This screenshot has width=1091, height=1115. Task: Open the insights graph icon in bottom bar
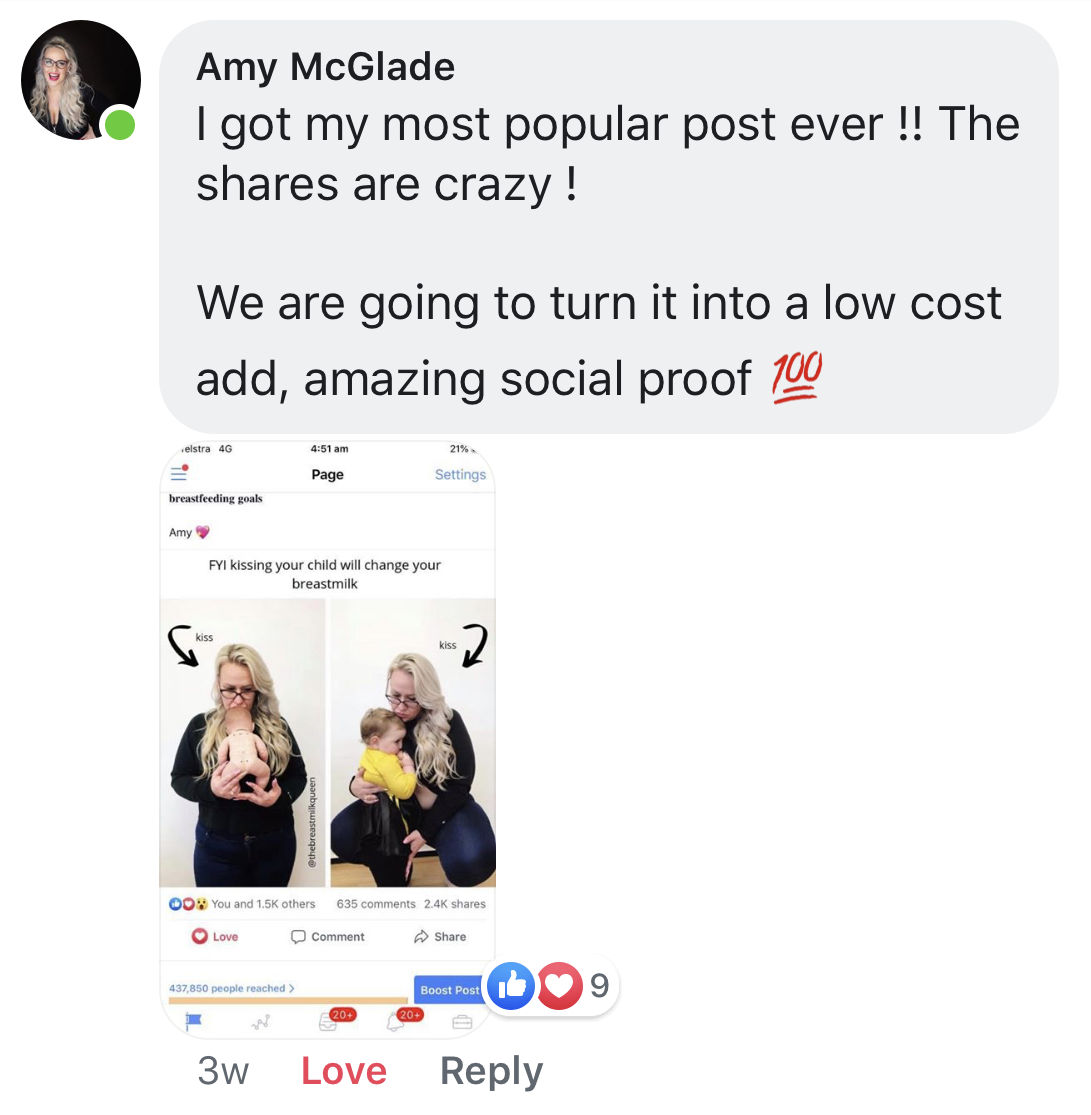[261, 1023]
